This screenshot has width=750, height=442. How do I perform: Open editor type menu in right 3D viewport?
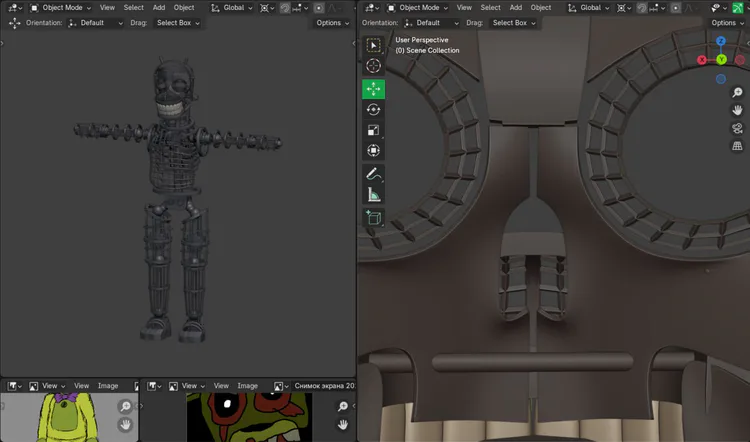click(372, 8)
